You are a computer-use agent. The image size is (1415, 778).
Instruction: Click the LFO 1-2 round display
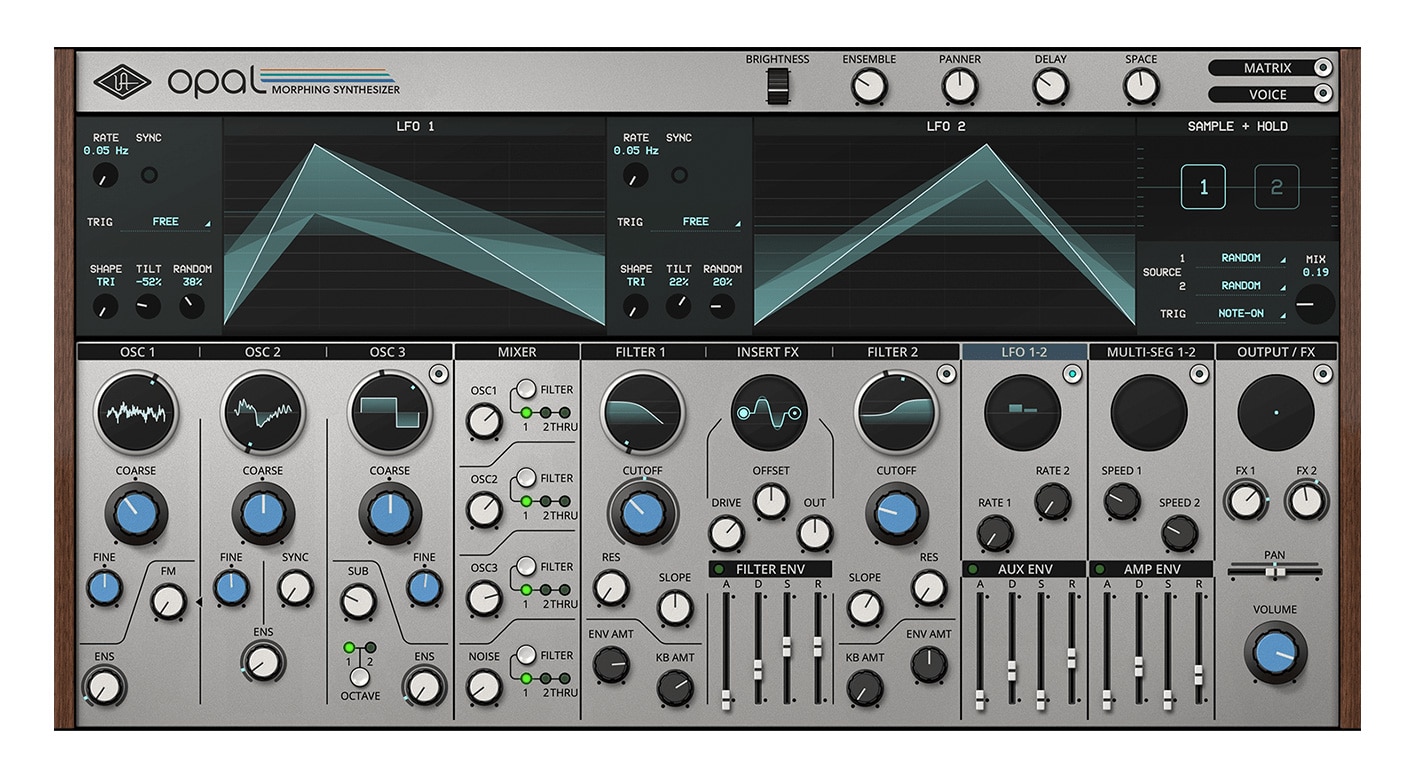click(1022, 412)
